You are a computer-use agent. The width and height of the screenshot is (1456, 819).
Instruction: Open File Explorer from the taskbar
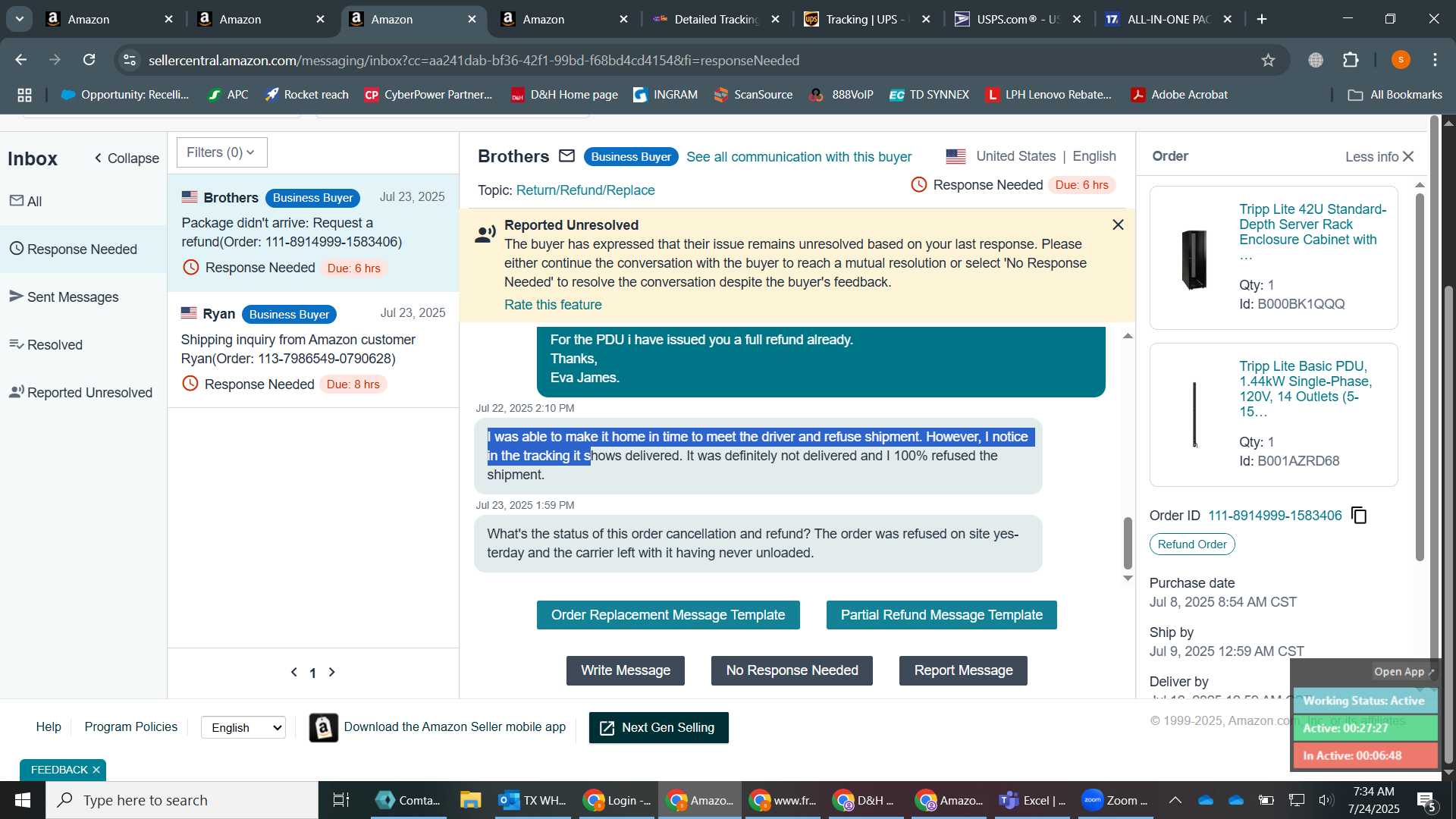pyautogui.click(x=470, y=800)
